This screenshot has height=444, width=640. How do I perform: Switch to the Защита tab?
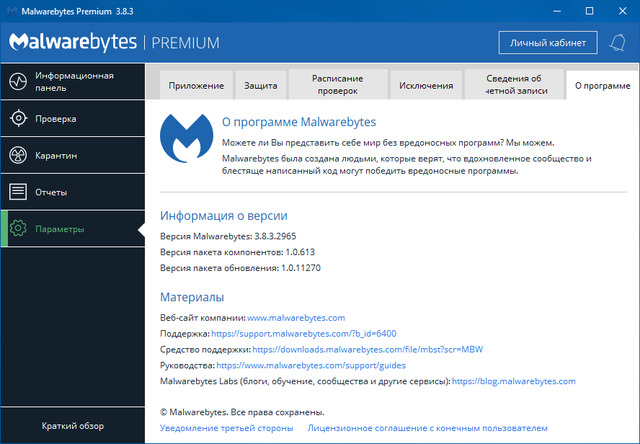tap(261, 86)
